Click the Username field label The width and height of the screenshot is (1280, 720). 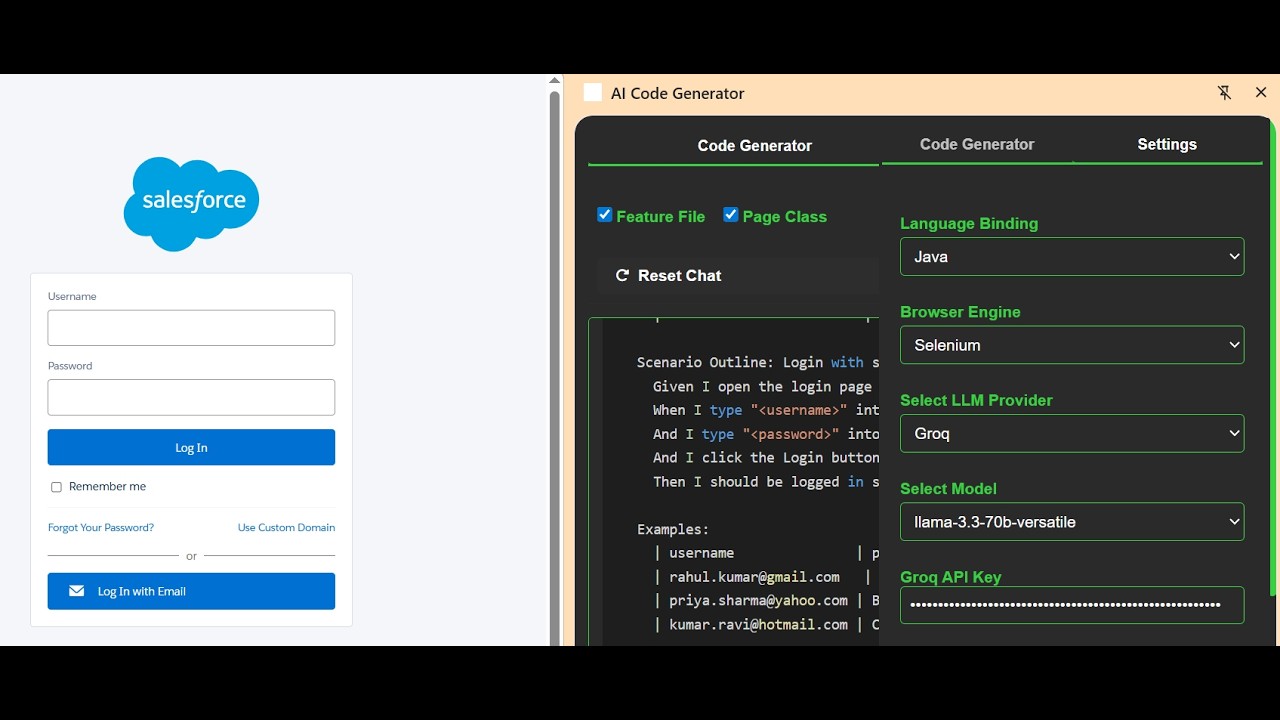[x=72, y=297]
